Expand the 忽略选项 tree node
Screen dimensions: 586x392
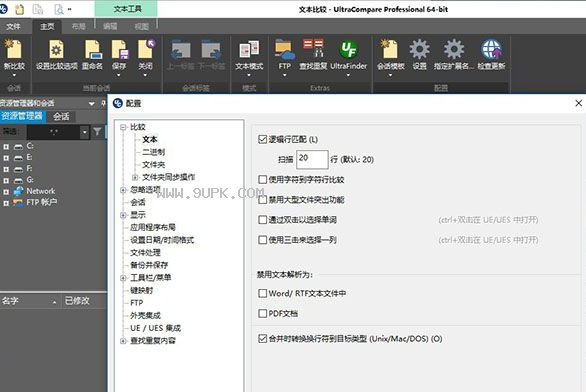(123, 190)
